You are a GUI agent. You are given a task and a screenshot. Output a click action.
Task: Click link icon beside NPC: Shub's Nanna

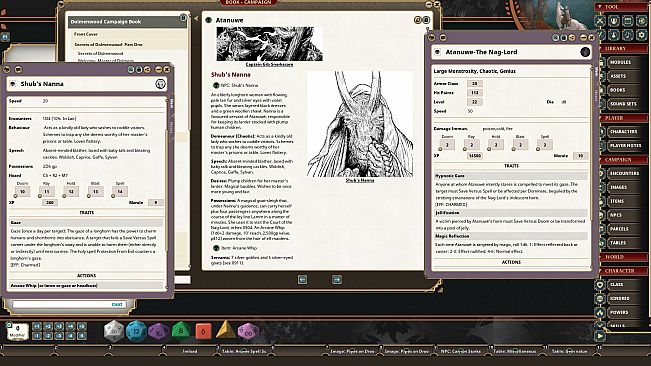216,85
